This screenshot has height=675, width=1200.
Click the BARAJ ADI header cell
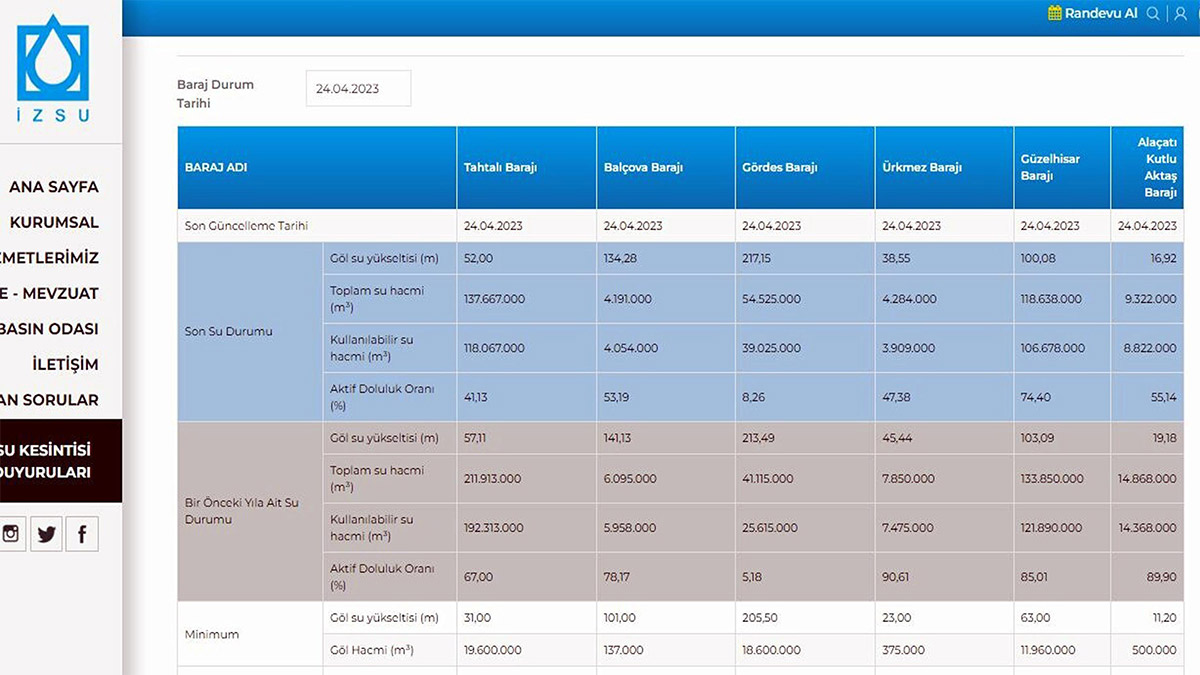click(x=216, y=168)
